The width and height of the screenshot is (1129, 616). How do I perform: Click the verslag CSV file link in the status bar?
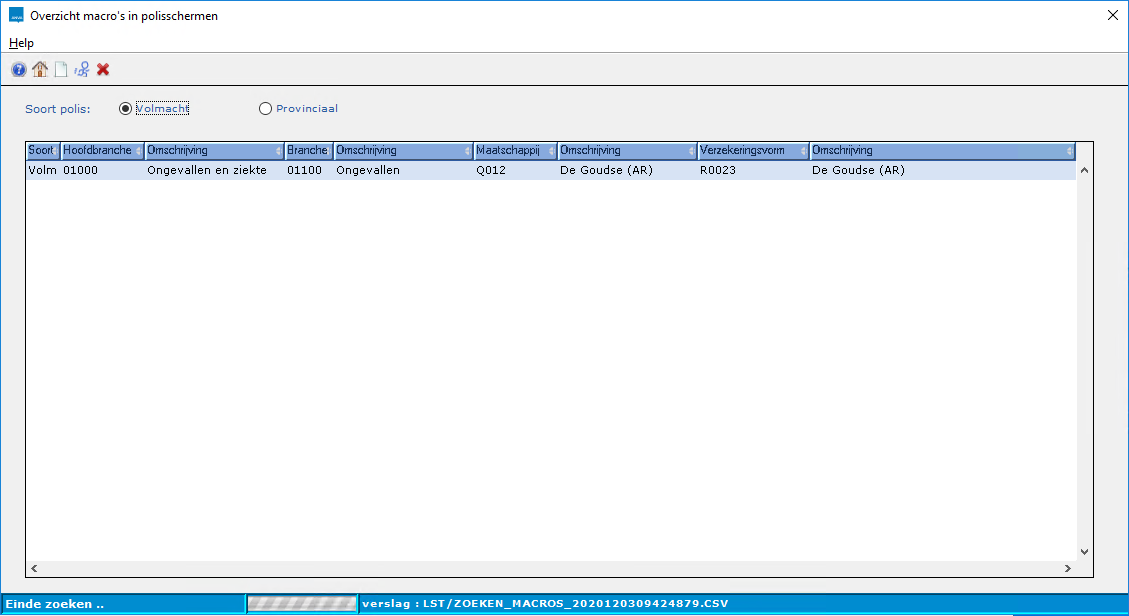click(550, 605)
